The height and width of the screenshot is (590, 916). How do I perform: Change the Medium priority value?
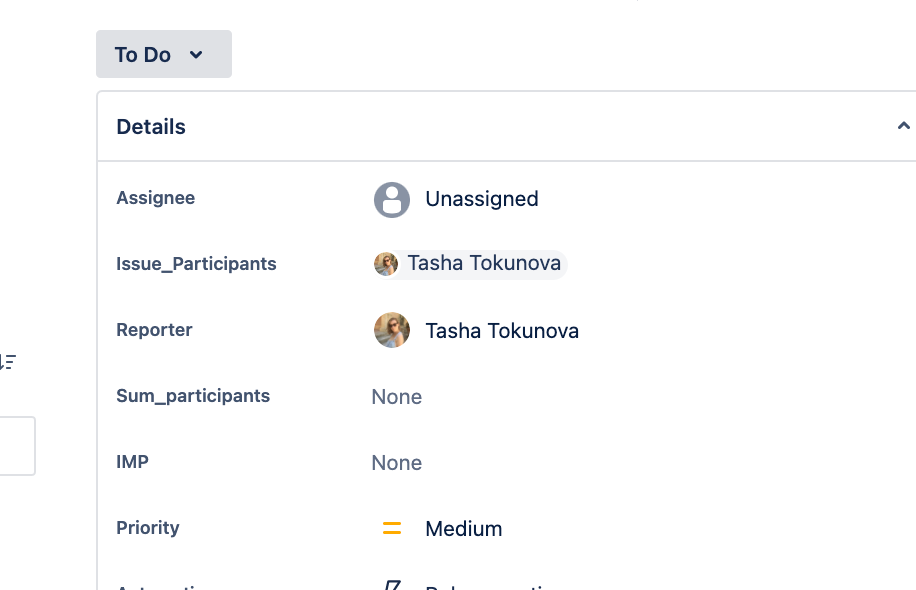(x=463, y=529)
